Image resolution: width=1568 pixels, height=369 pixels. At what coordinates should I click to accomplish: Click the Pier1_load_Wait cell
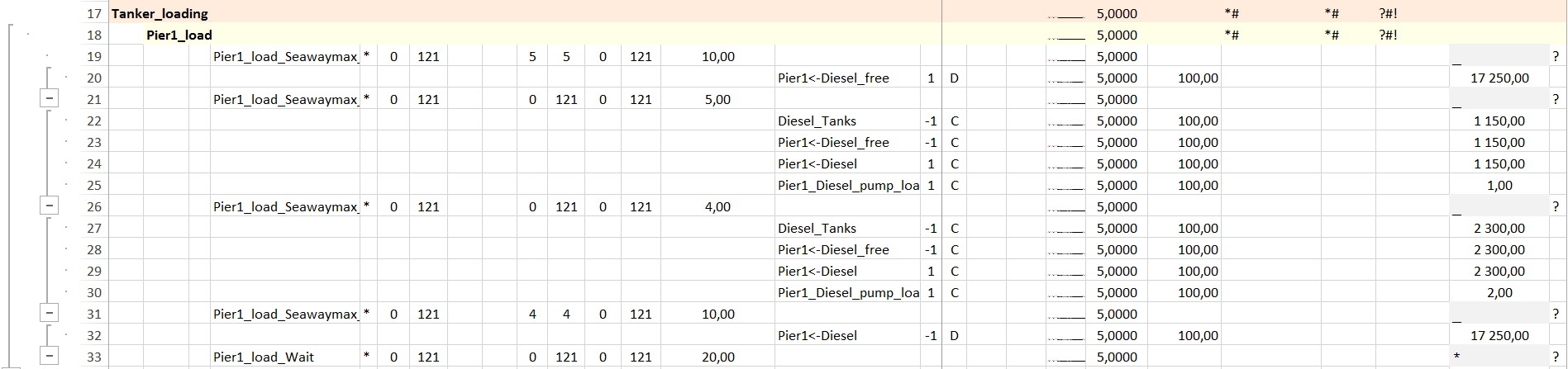[264, 357]
